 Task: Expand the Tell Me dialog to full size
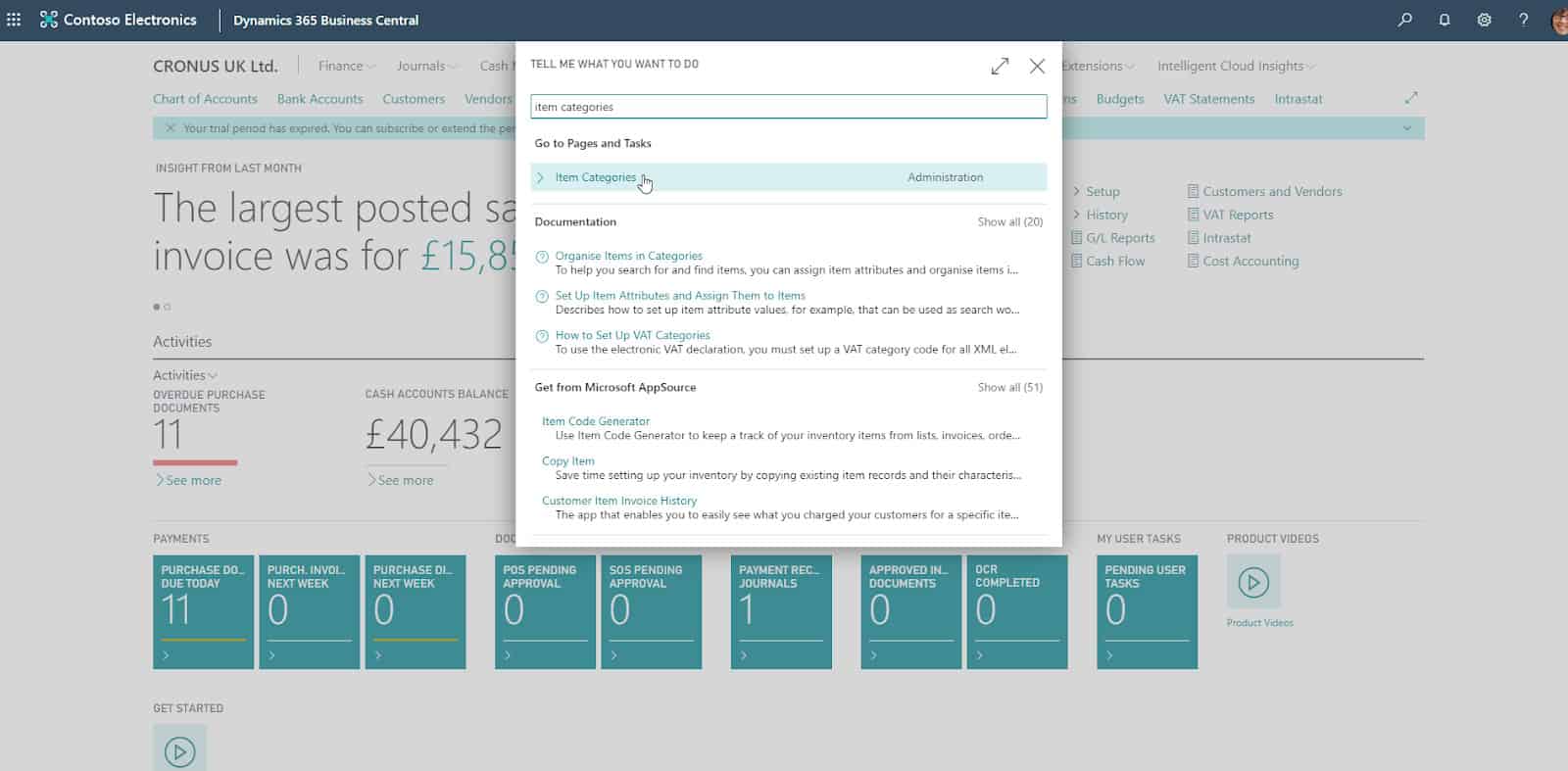click(x=1000, y=66)
